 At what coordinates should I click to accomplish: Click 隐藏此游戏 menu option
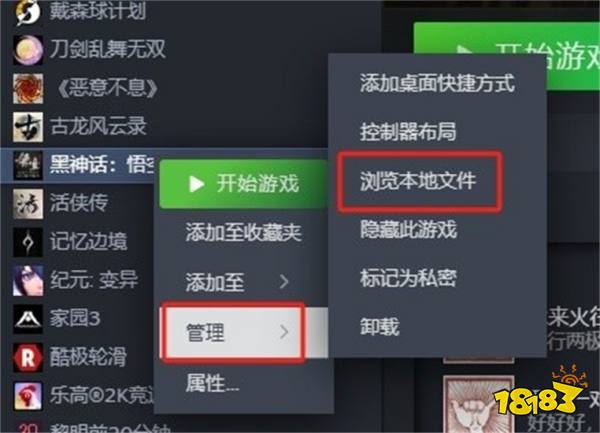coord(408,230)
